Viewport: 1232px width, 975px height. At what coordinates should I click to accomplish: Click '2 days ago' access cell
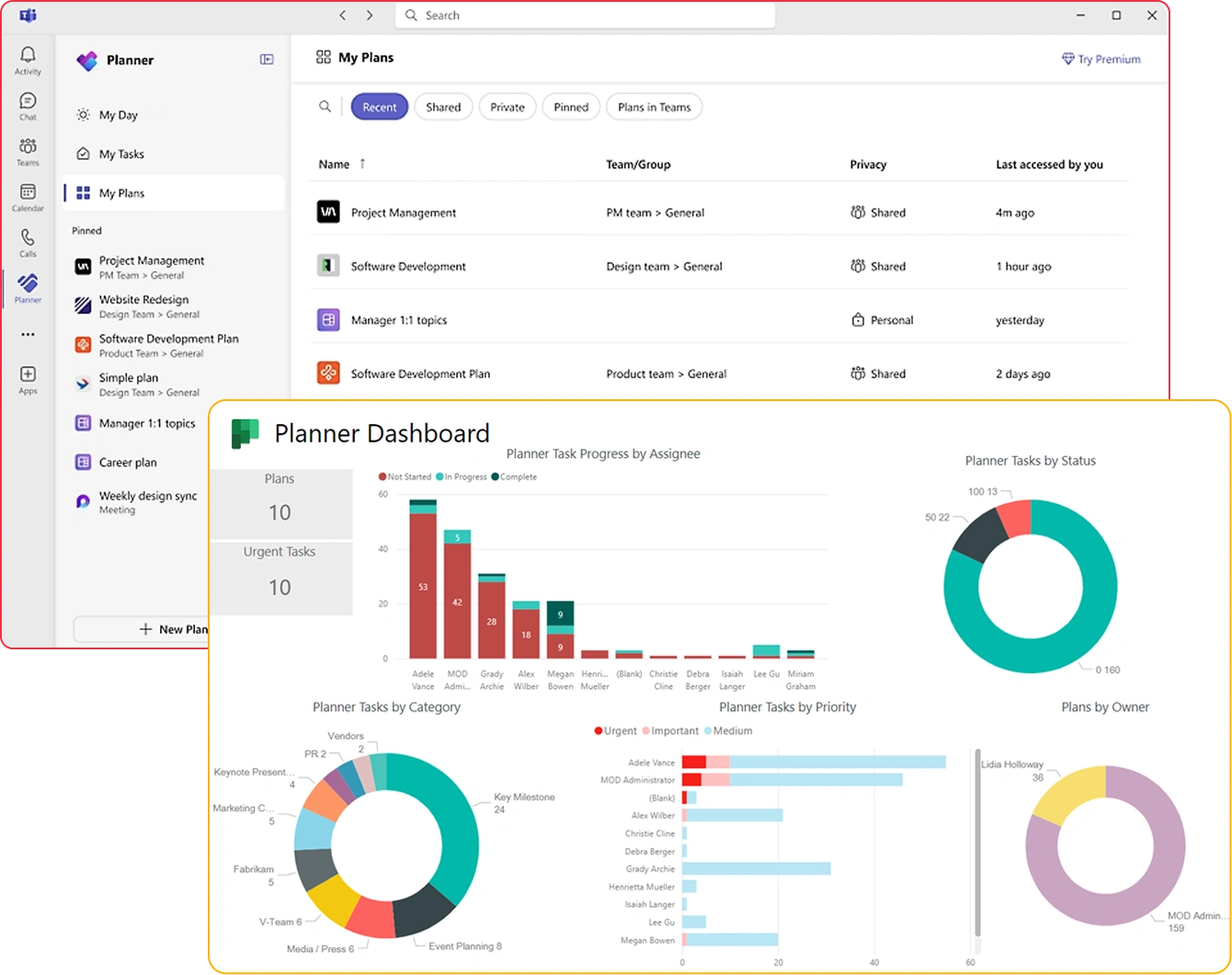1022,374
